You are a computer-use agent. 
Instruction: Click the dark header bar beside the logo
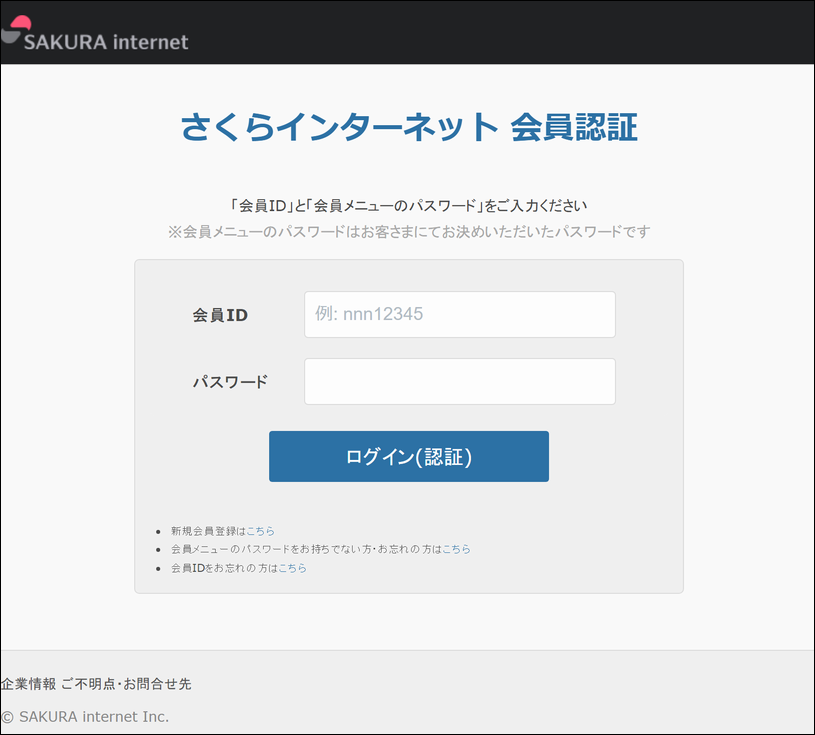[500, 32]
